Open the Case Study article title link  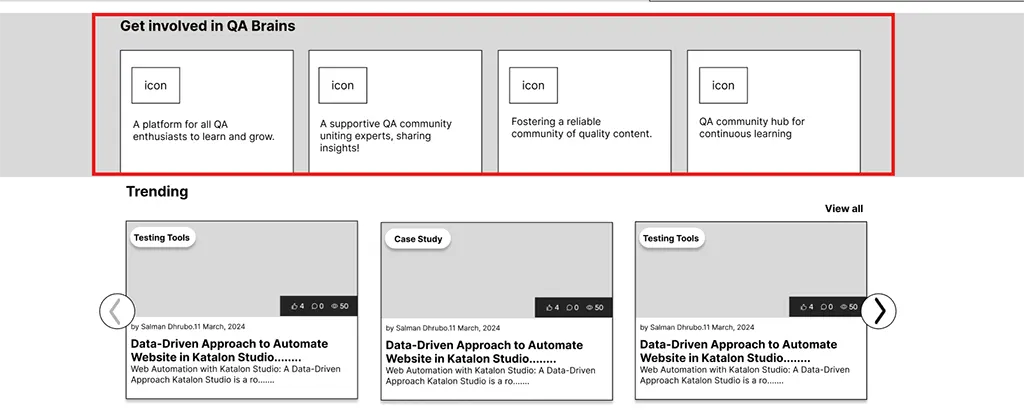pyautogui.click(x=484, y=351)
